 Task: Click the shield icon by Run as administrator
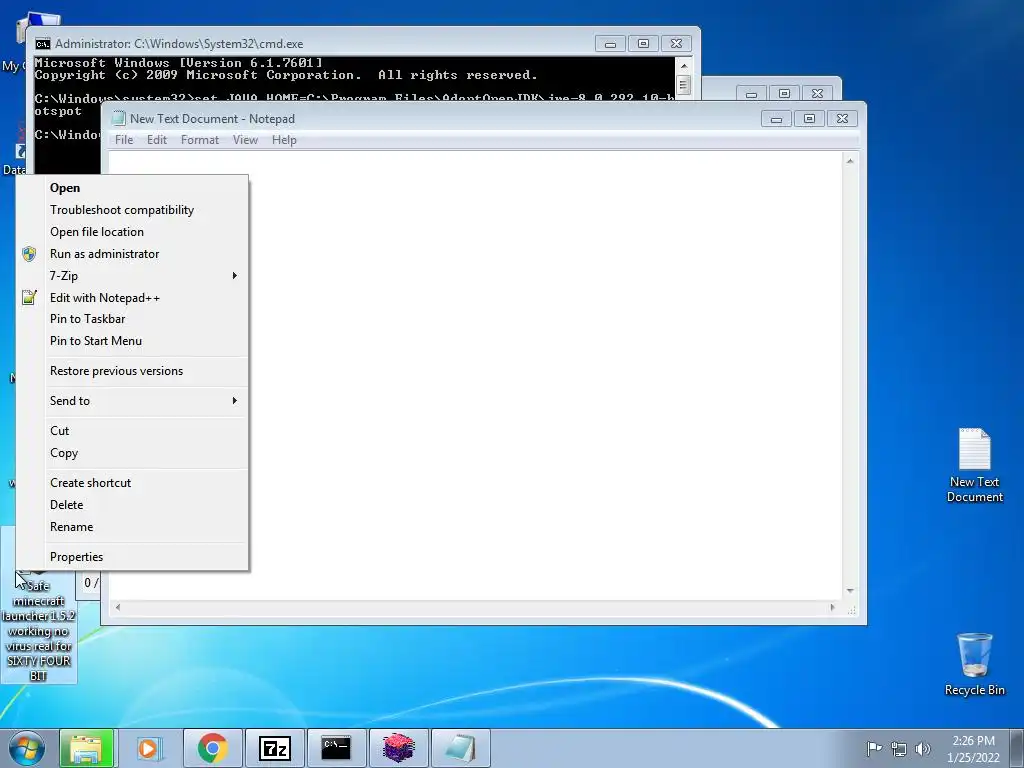pos(29,254)
